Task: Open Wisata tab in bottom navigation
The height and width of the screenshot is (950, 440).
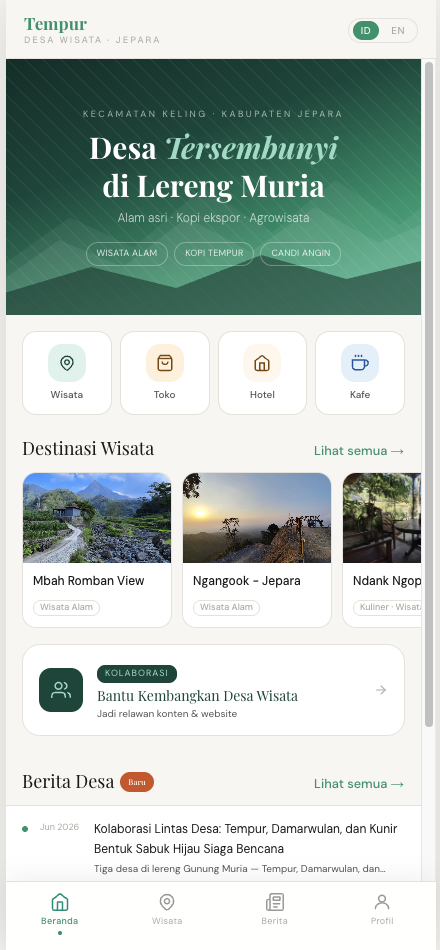Action: [x=167, y=909]
